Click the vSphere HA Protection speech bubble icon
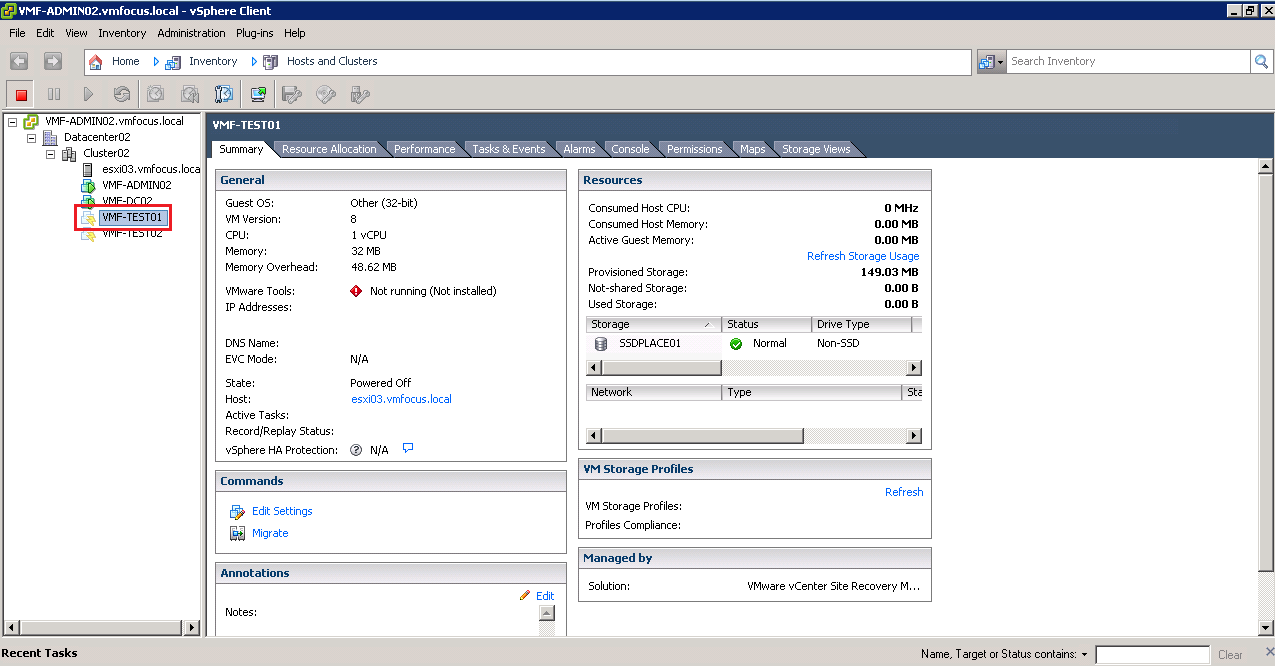This screenshot has height=666, width=1275. tap(408, 449)
